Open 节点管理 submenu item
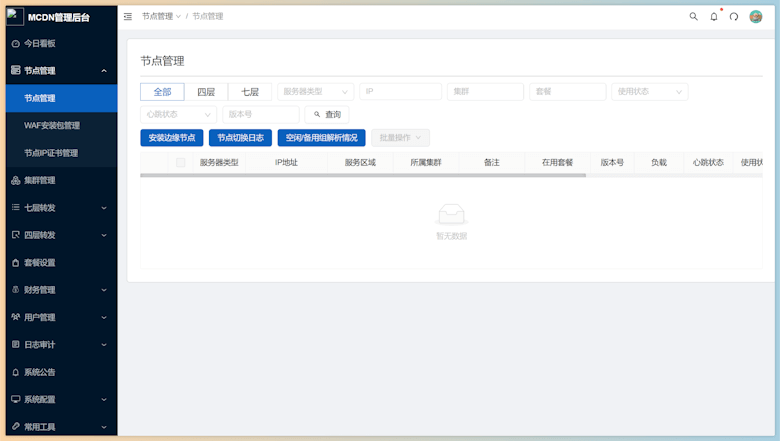 click(62, 98)
